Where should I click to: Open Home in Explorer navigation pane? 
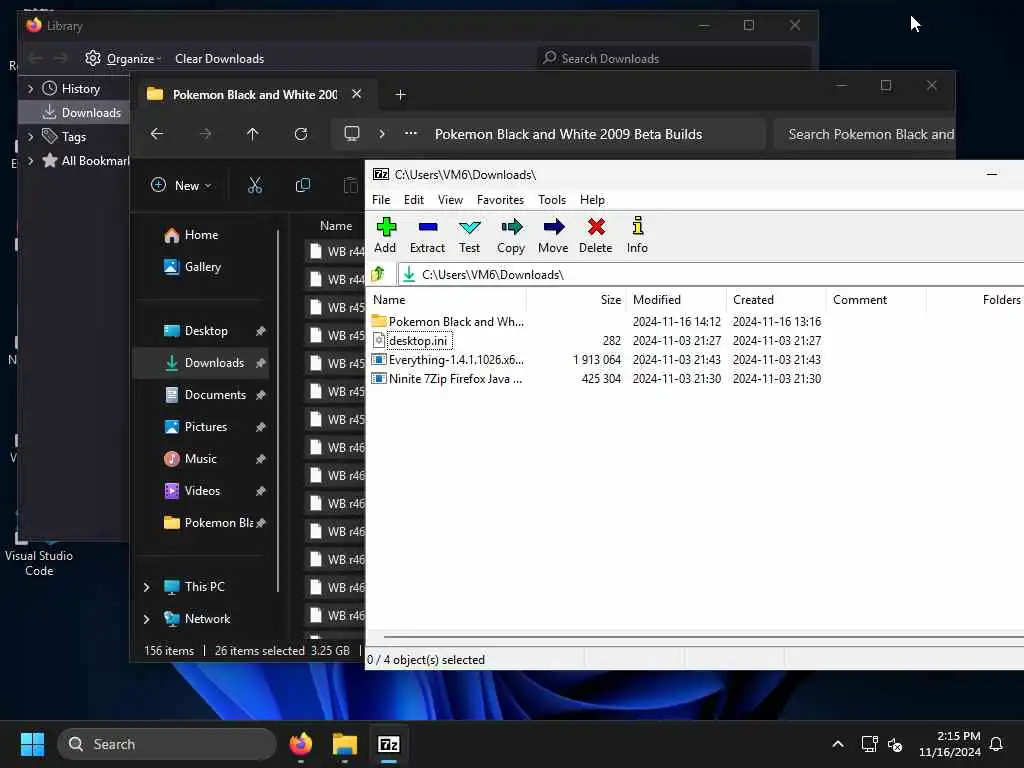pos(201,234)
